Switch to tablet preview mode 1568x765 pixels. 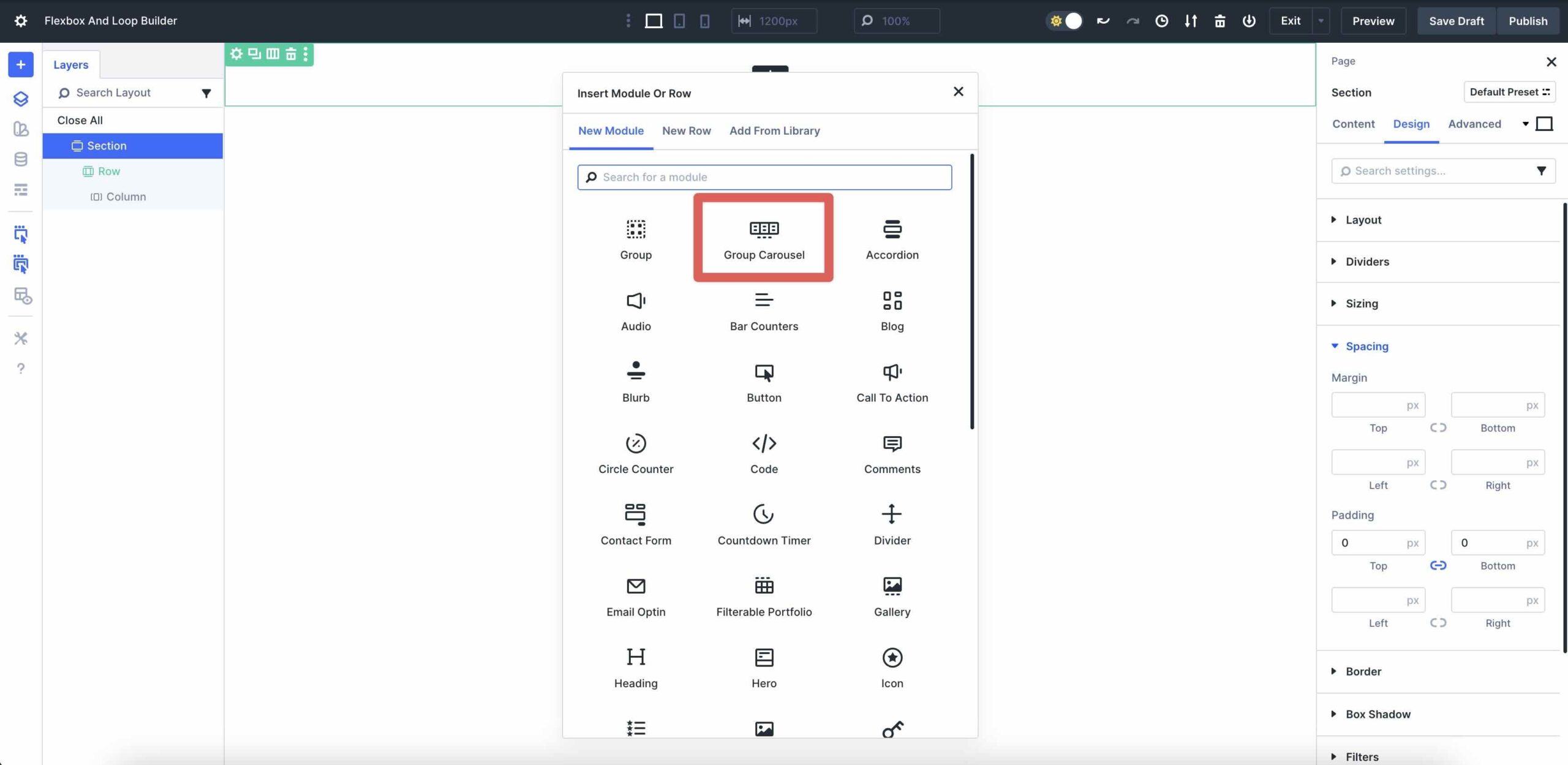(679, 20)
